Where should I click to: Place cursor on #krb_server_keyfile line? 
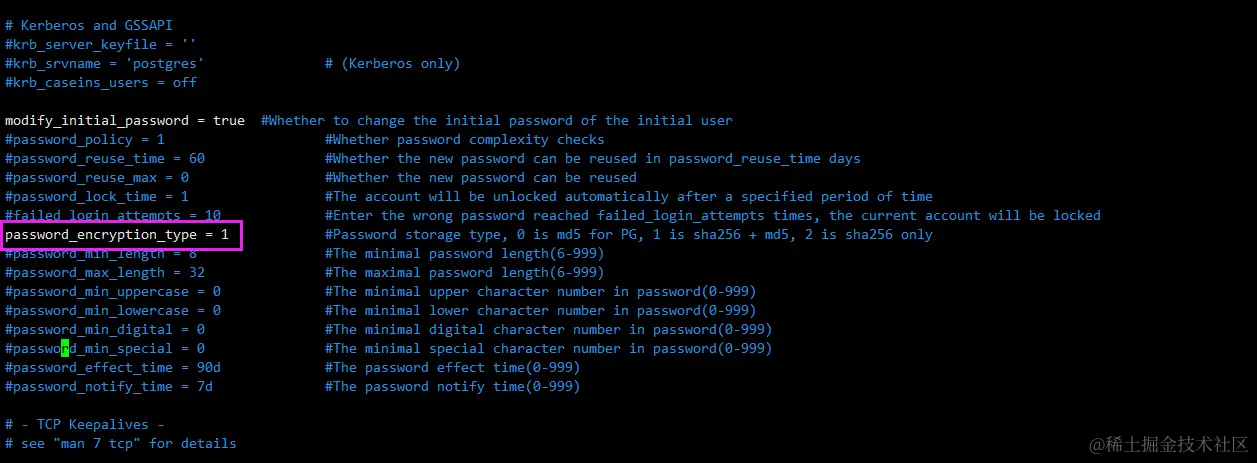tap(101, 45)
